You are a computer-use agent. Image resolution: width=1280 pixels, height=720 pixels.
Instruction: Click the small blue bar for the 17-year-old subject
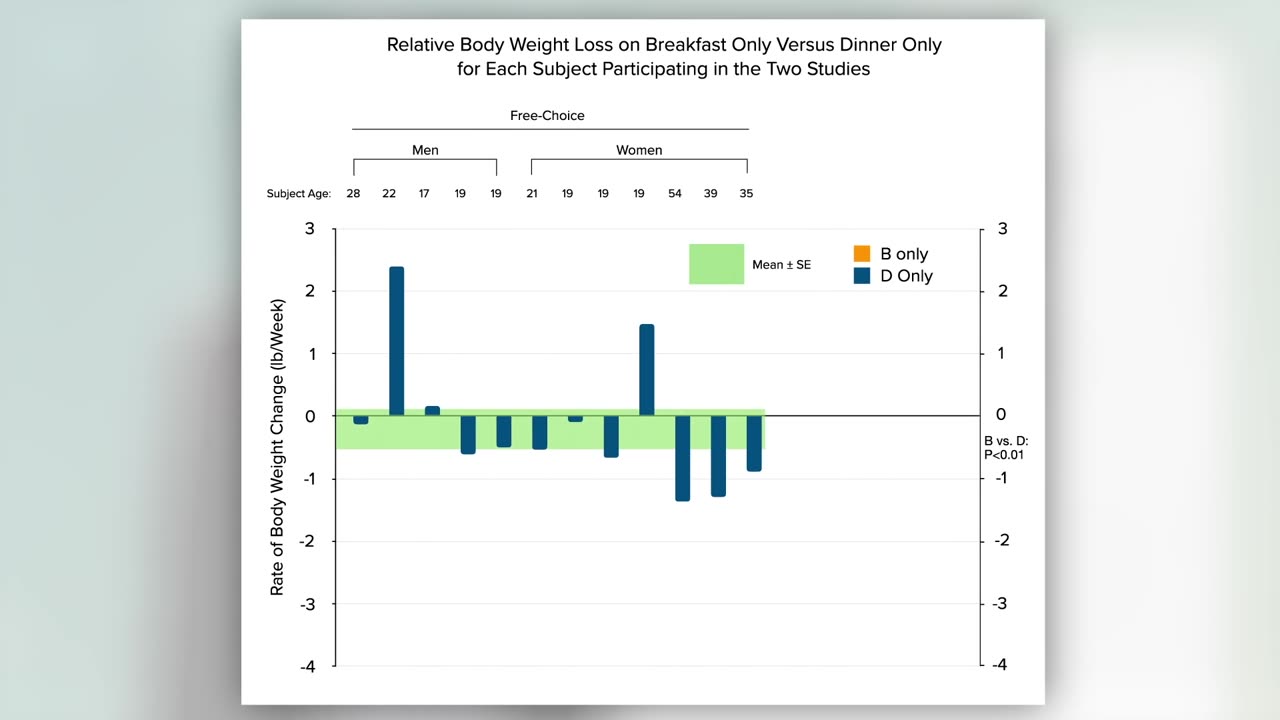pyautogui.click(x=432, y=411)
